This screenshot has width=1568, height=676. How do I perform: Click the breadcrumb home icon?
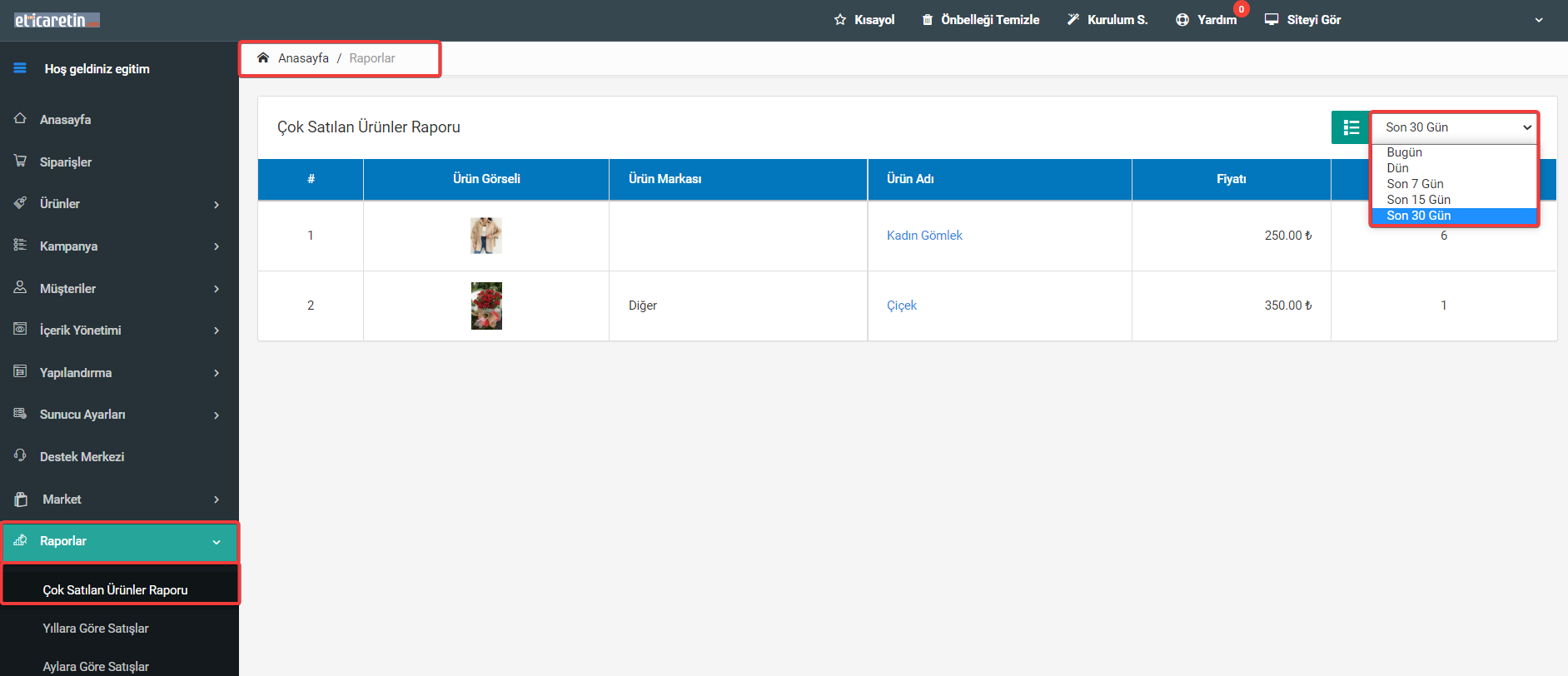[x=263, y=57]
